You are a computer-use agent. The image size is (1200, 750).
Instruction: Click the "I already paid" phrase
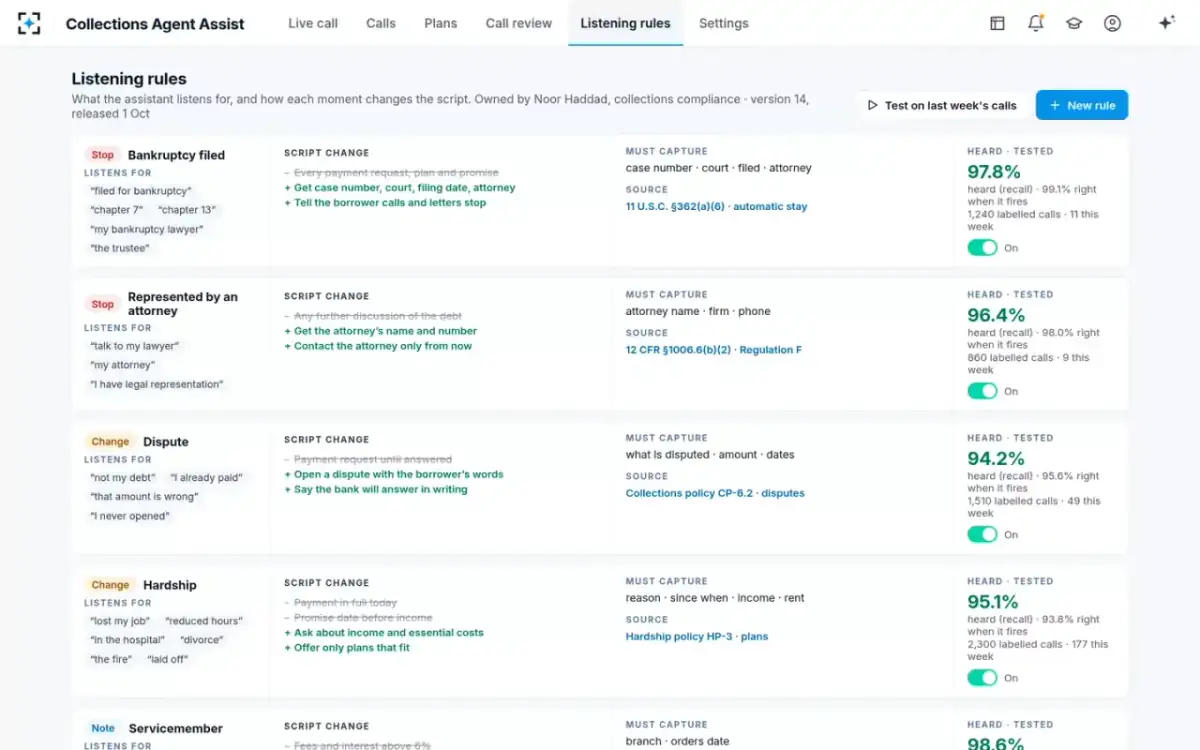click(x=206, y=478)
